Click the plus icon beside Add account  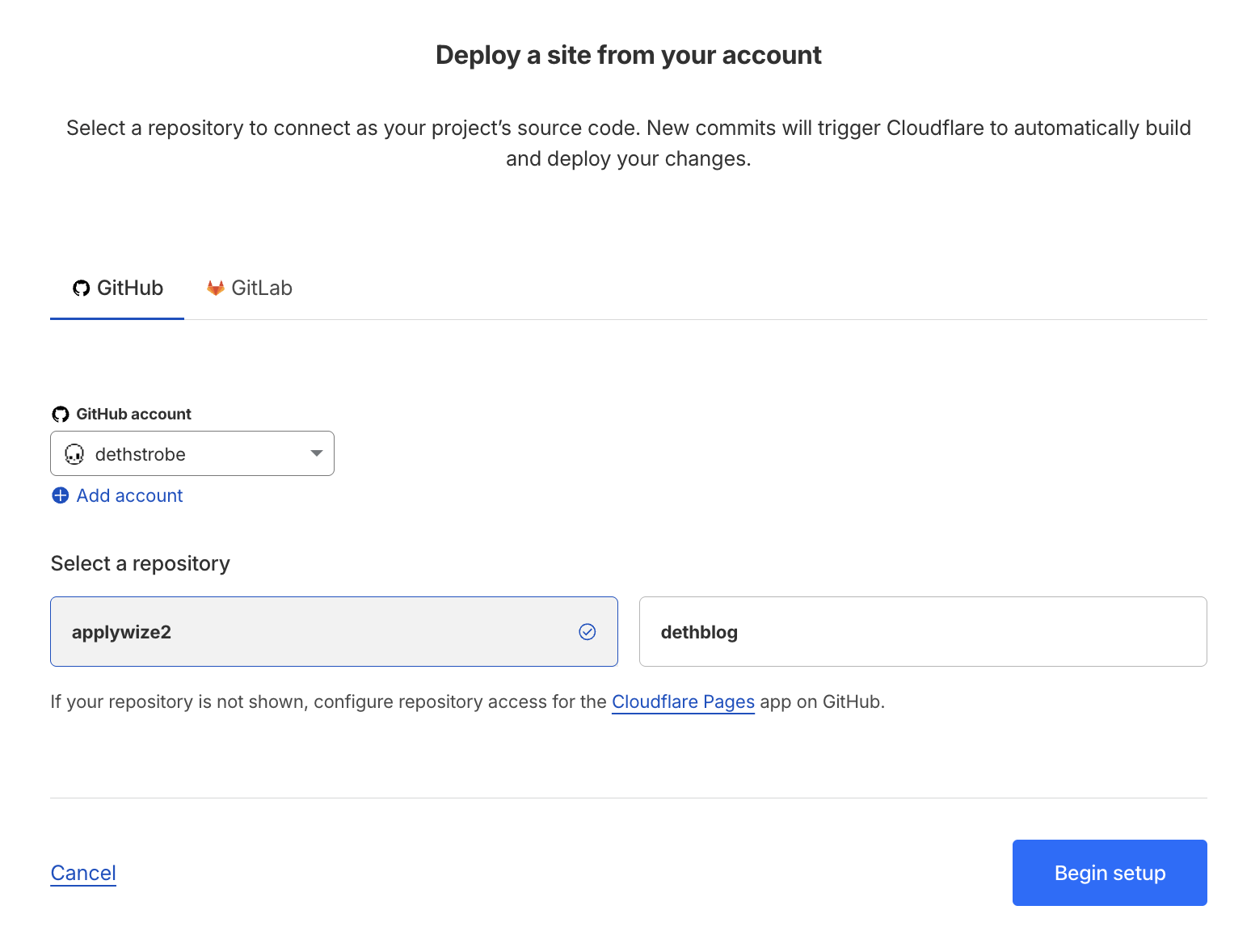pos(61,495)
